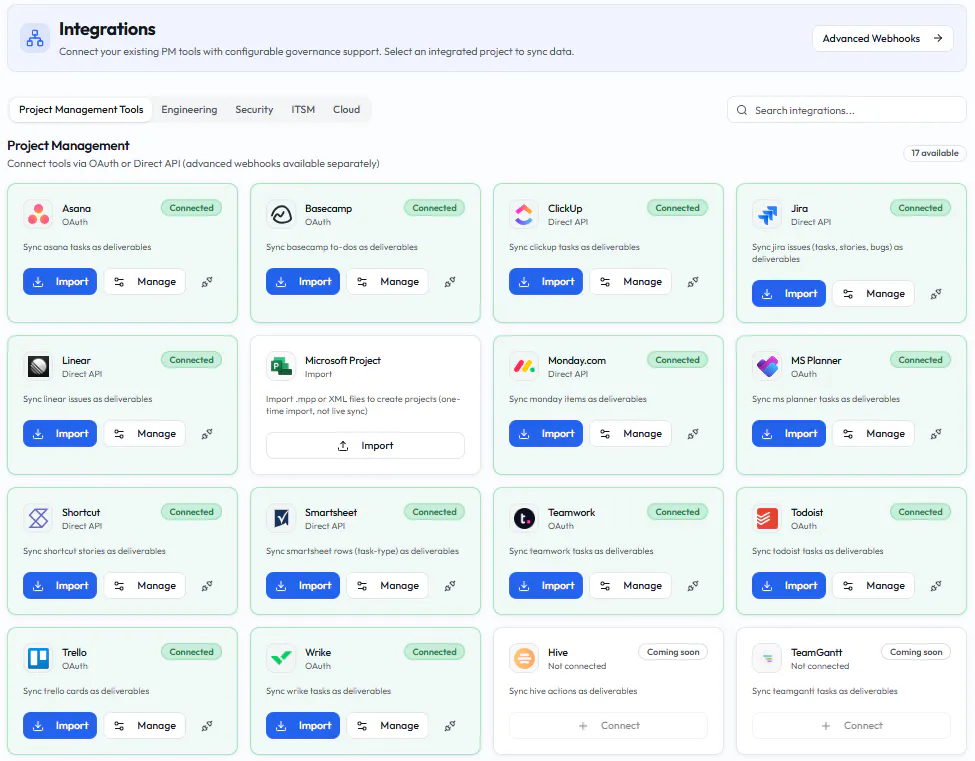Click the Hive logo icon
The image size is (975, 761).
click(x=524, y=658)
